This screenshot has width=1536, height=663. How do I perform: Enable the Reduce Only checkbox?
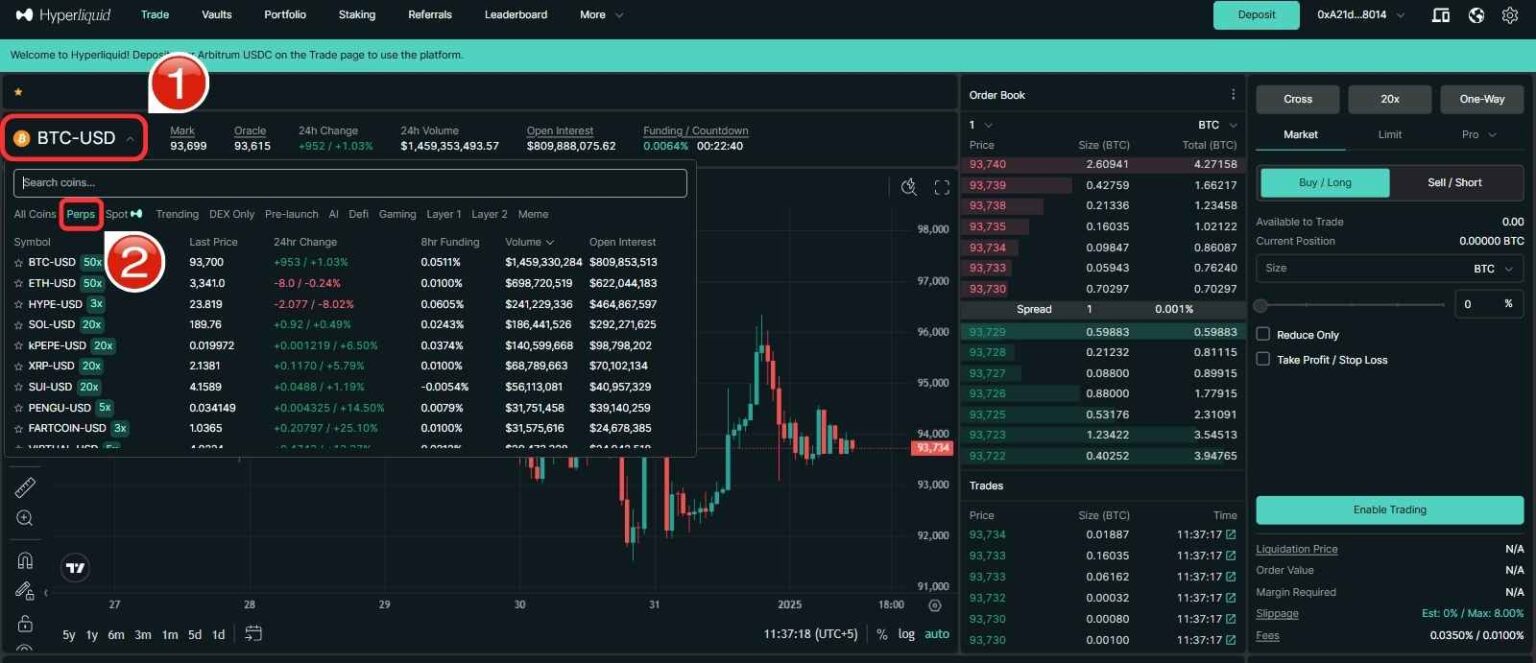1263,333
